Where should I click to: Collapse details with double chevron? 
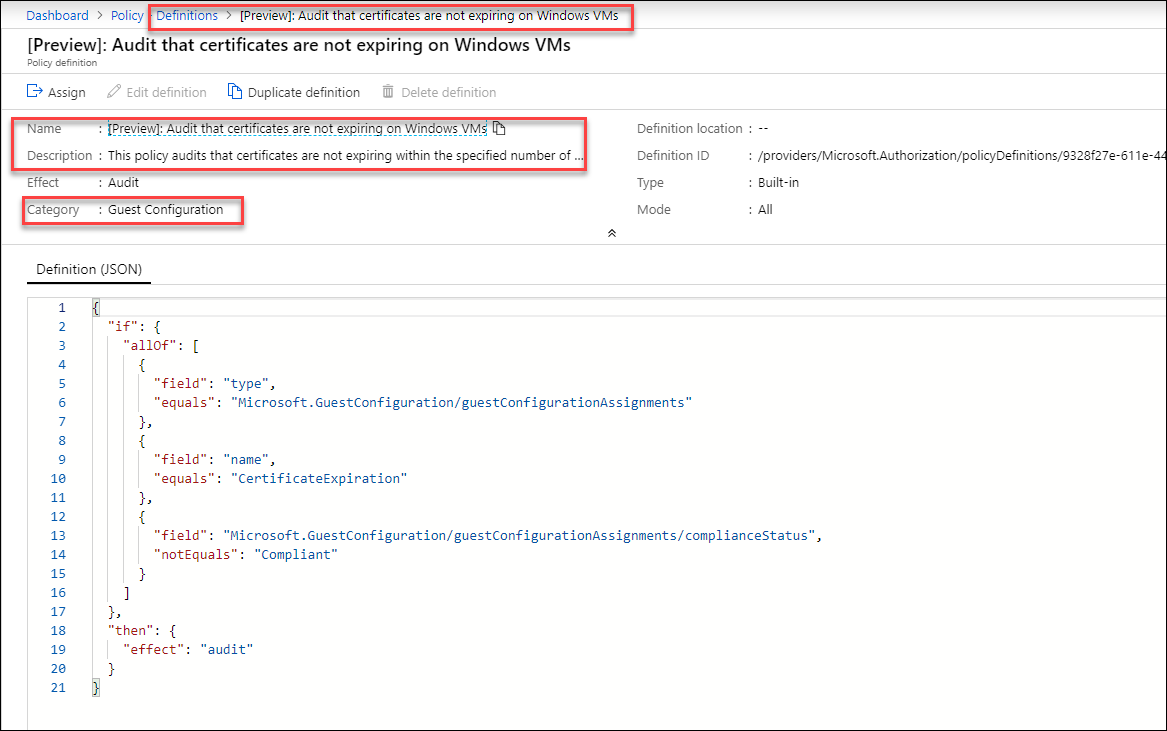point(612,233)
